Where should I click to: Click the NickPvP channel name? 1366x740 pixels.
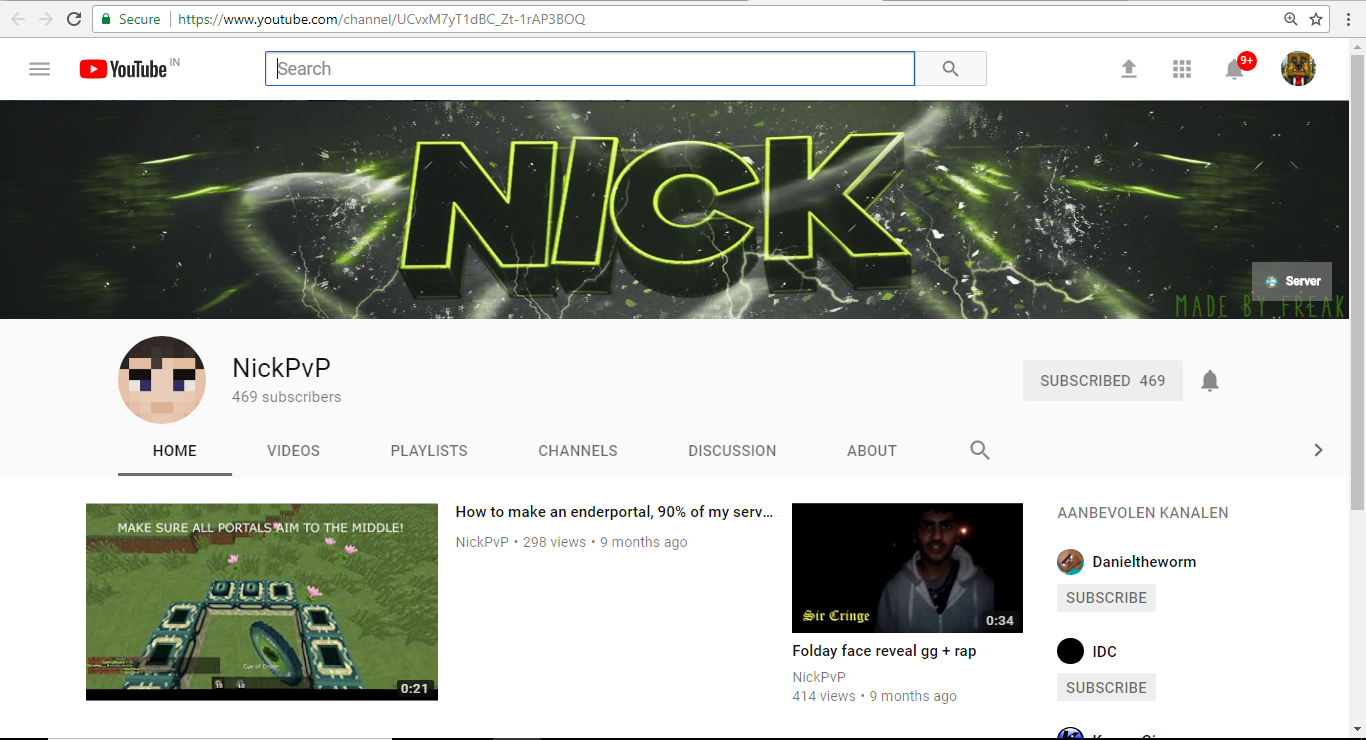[x=281, y=368]
